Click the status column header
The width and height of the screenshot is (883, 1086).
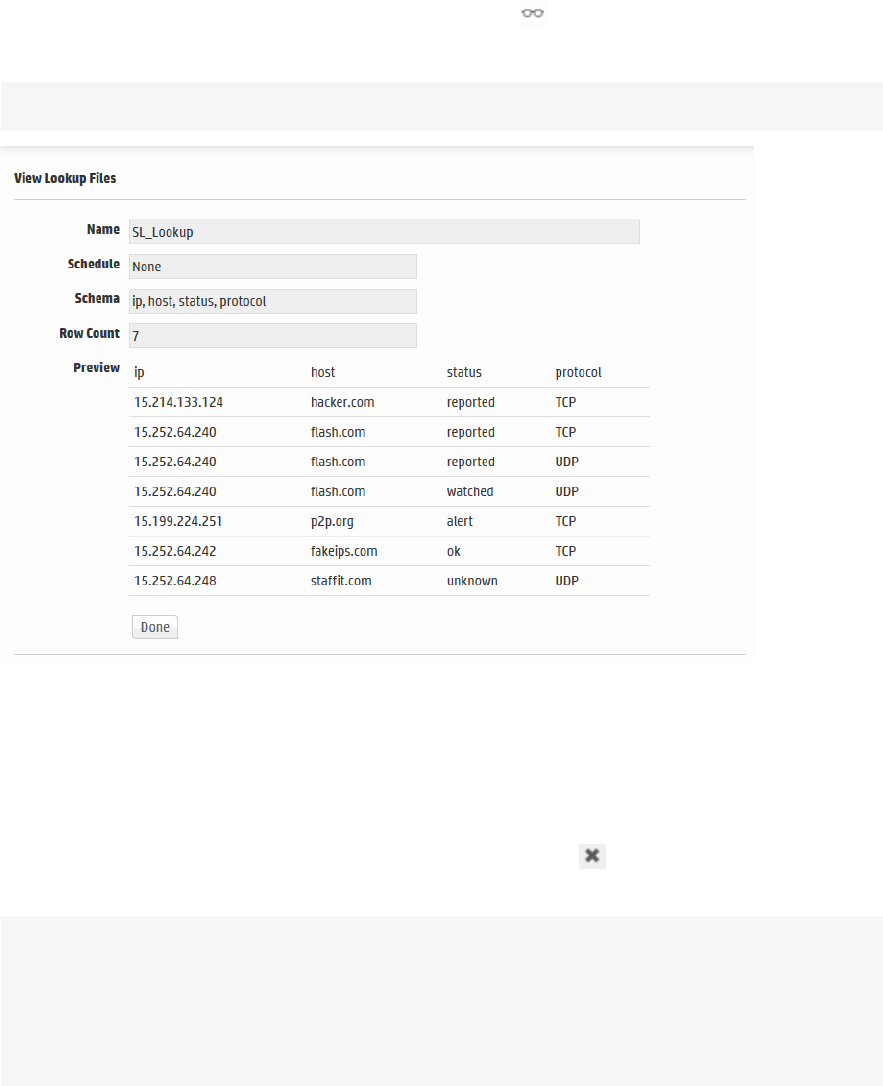click(x=464, y=372)
